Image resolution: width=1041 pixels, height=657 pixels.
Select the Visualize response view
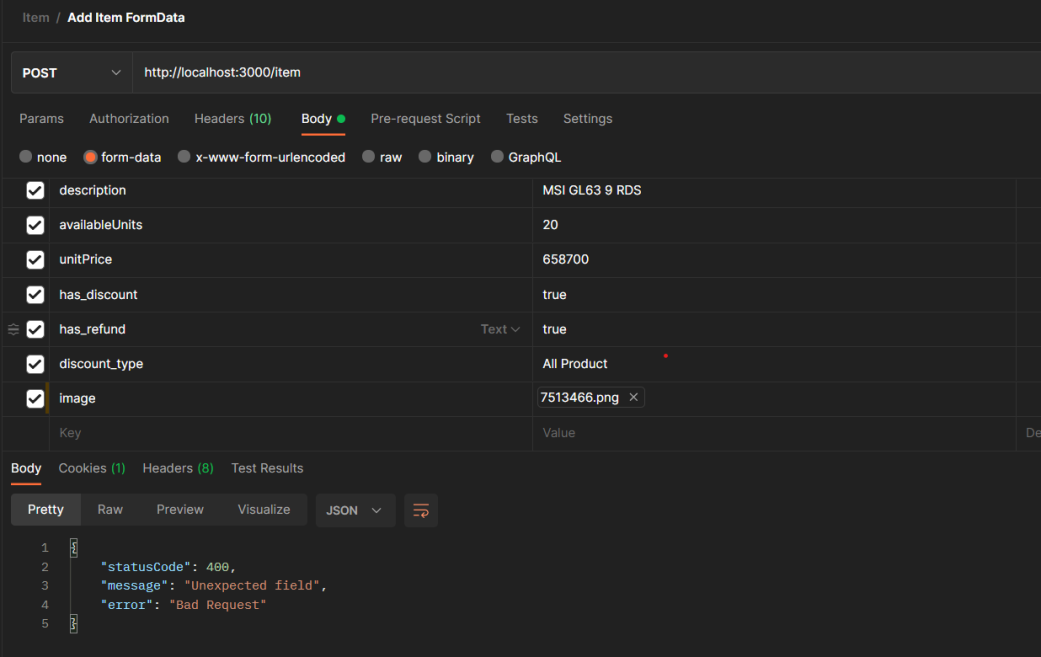point(264,510)
